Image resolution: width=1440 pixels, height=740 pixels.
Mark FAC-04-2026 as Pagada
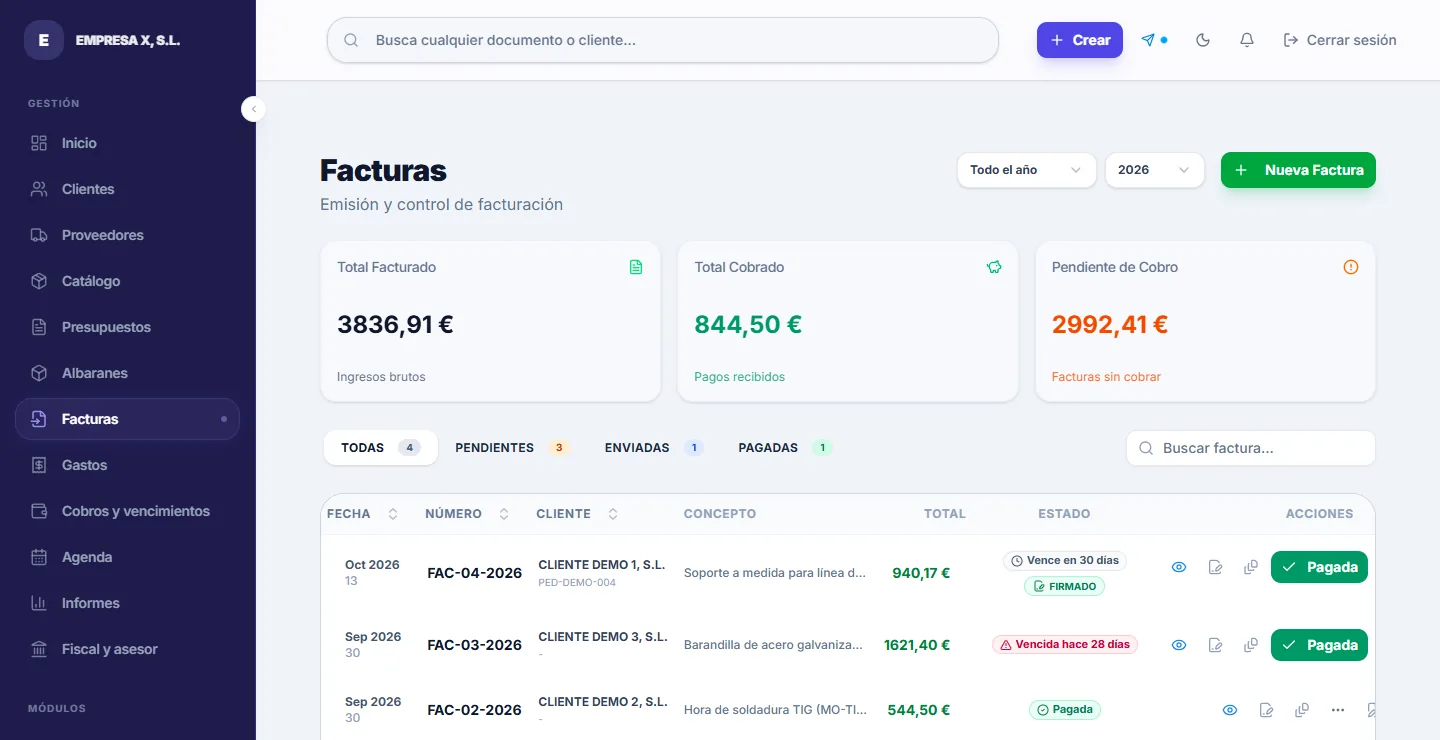coord(1319,567)
